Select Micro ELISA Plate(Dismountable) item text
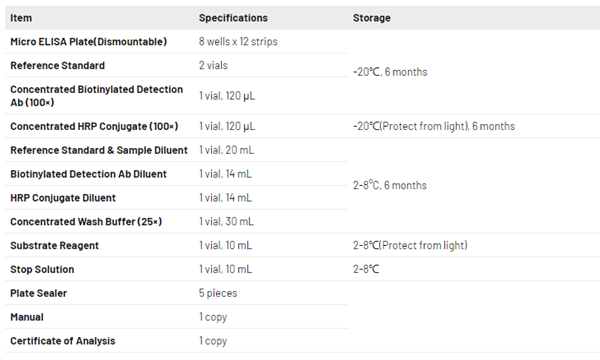Viewport: 600px width, 360px height. [88, 42]
